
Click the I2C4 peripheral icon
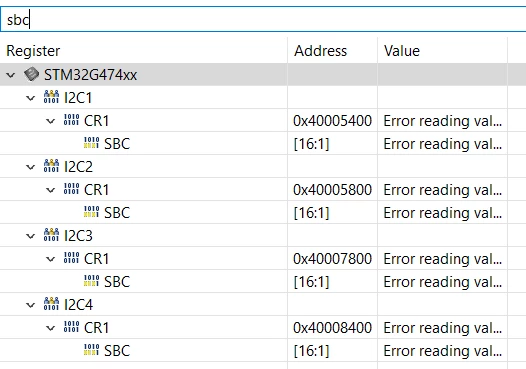51,304
